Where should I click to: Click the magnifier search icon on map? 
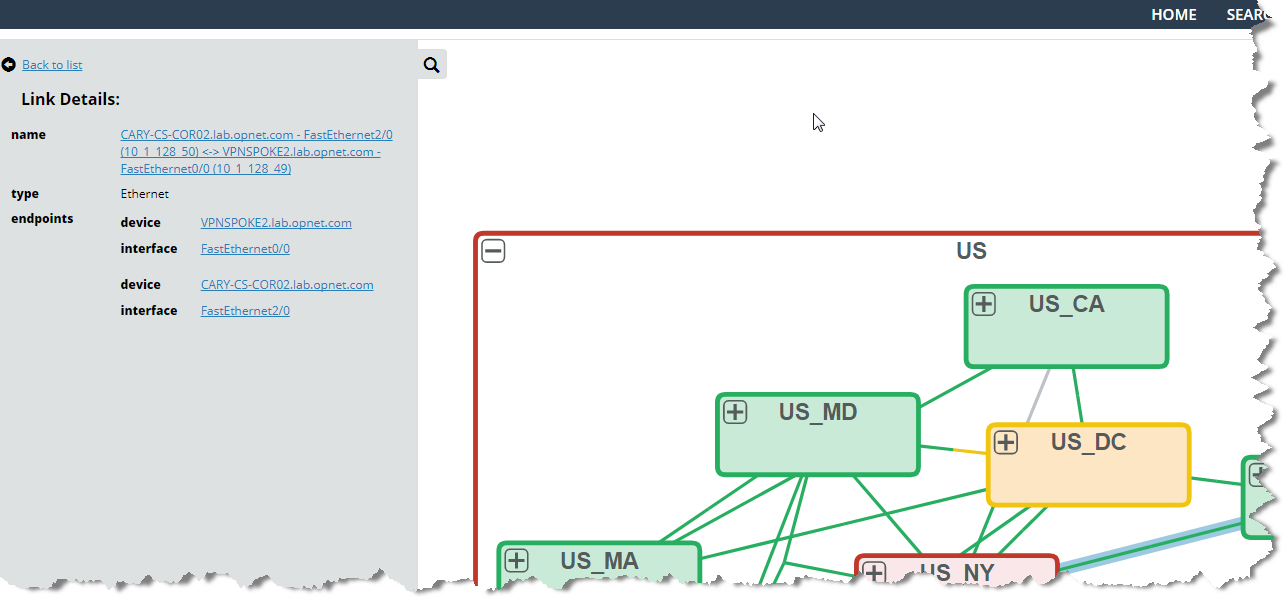pyautogui.click(x=431, y=65)
